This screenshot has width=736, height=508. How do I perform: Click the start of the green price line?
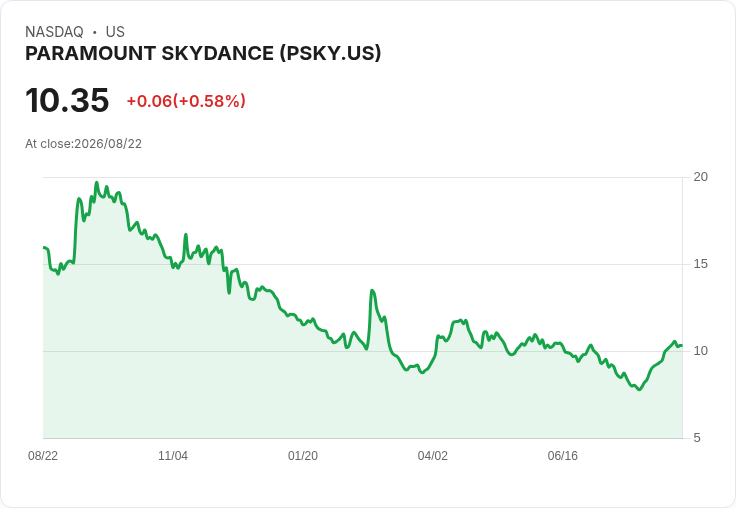coord(44,247)
